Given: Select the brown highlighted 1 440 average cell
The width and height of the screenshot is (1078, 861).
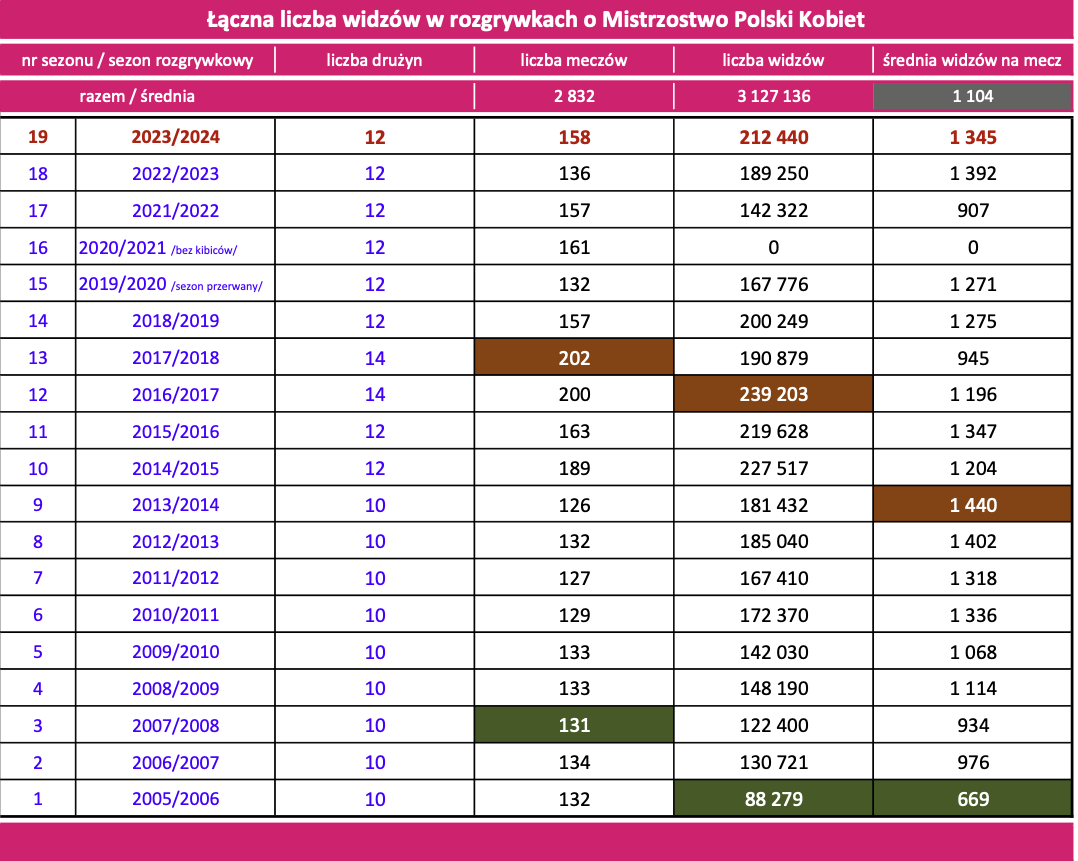Looking at the screenshot, I should pos(973,505).
